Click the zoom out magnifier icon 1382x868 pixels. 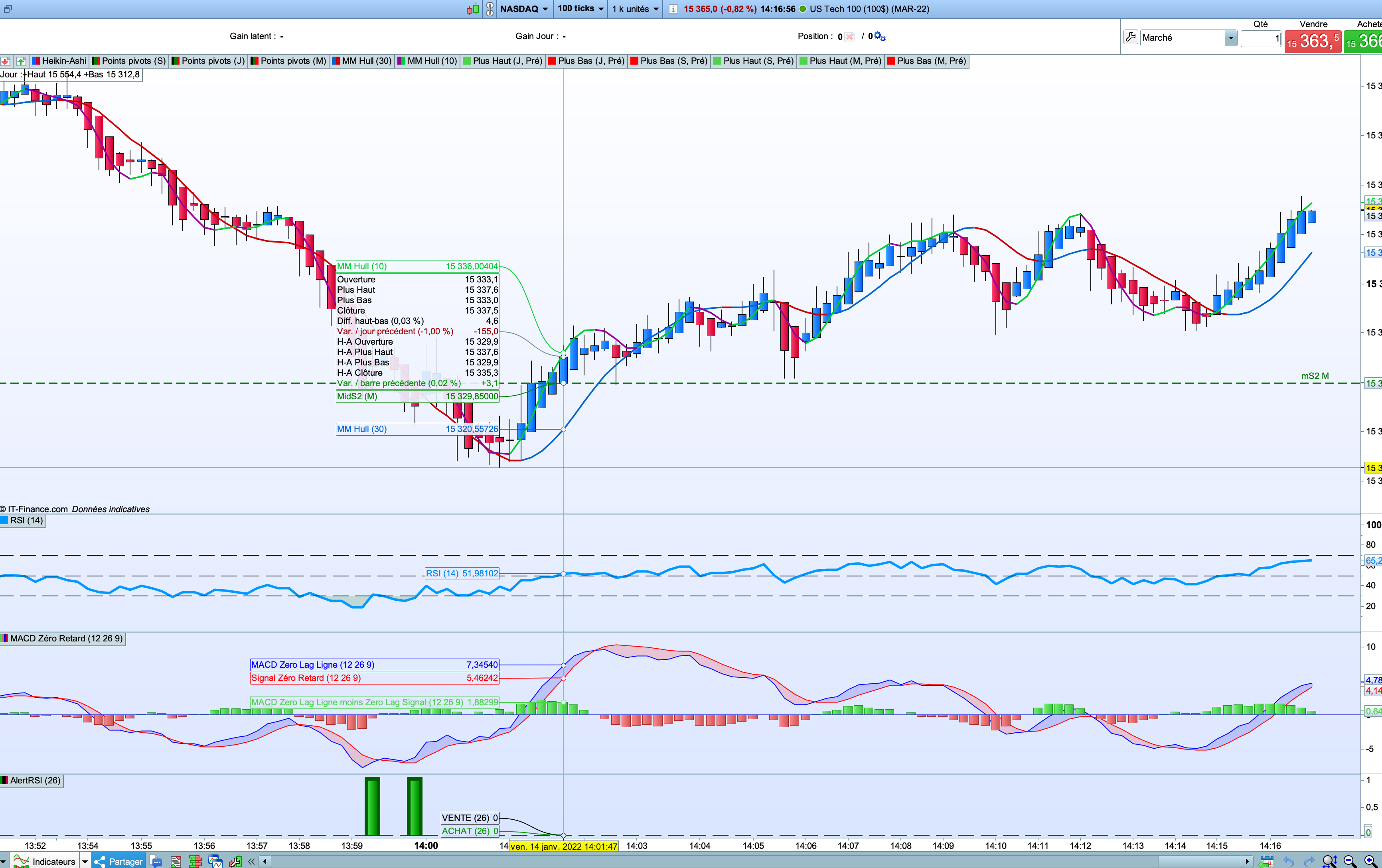coord(1350,861)
